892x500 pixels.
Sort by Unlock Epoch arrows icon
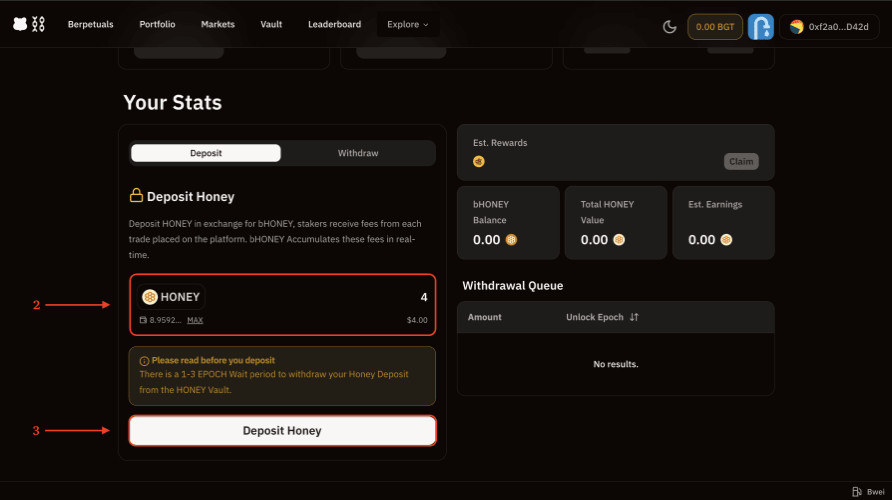click(x=634, y=317)
